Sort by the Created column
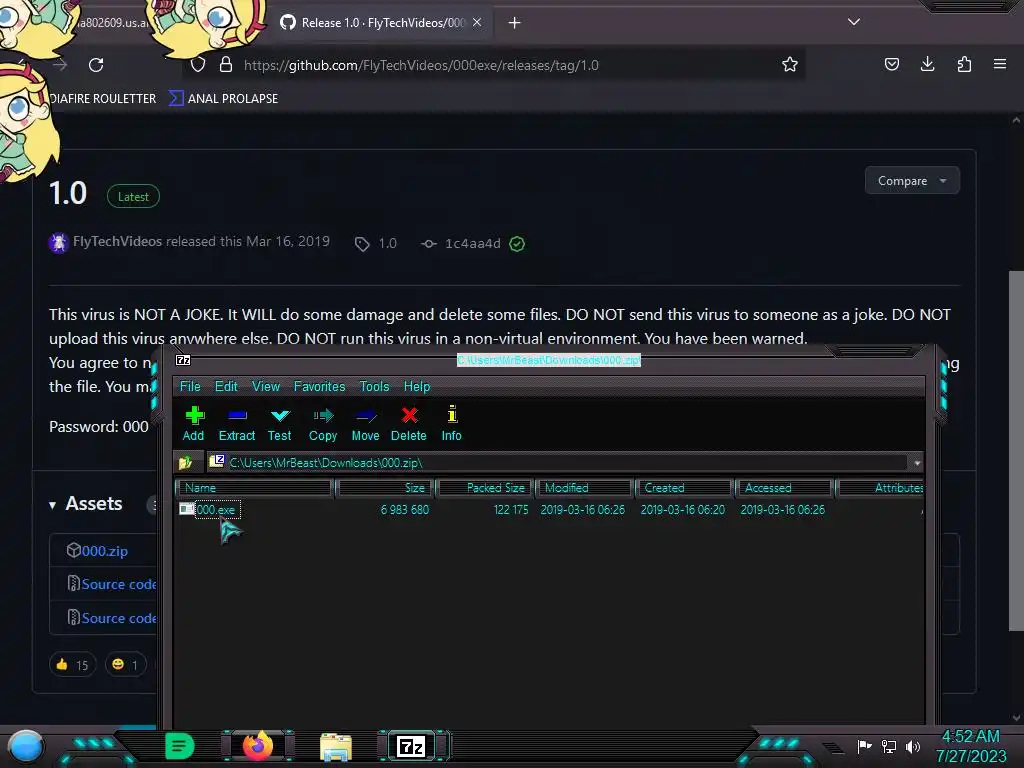 click(x=684, y=488)
